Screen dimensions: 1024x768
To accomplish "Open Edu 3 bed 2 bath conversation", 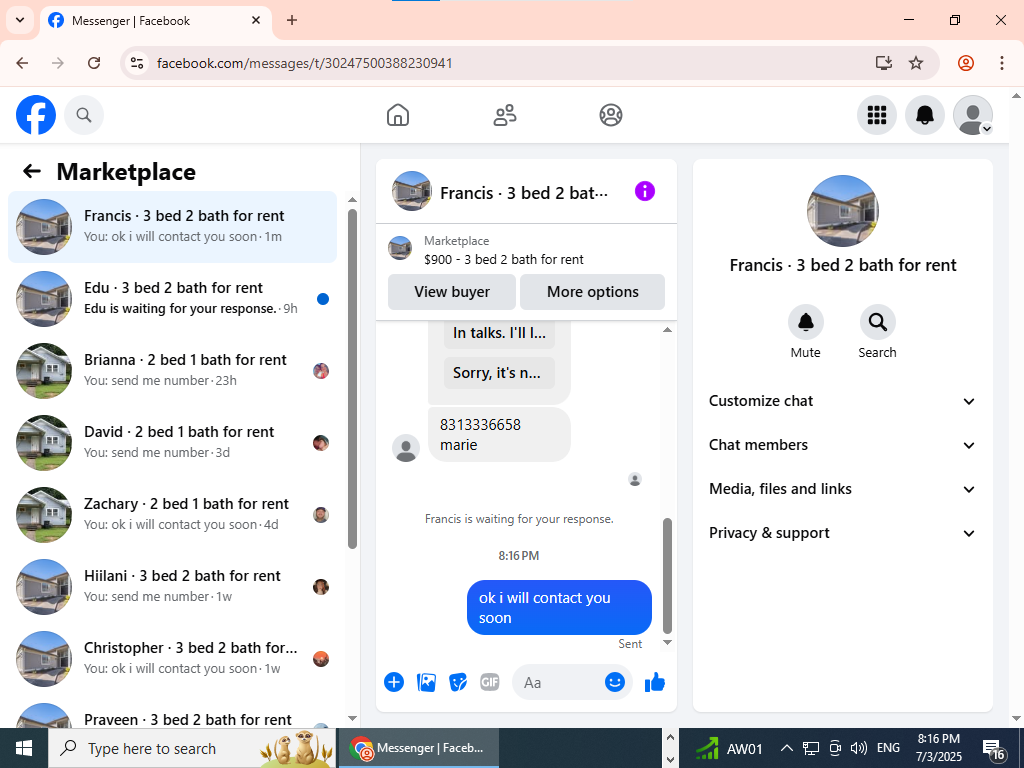I will (x=172, y=298).
